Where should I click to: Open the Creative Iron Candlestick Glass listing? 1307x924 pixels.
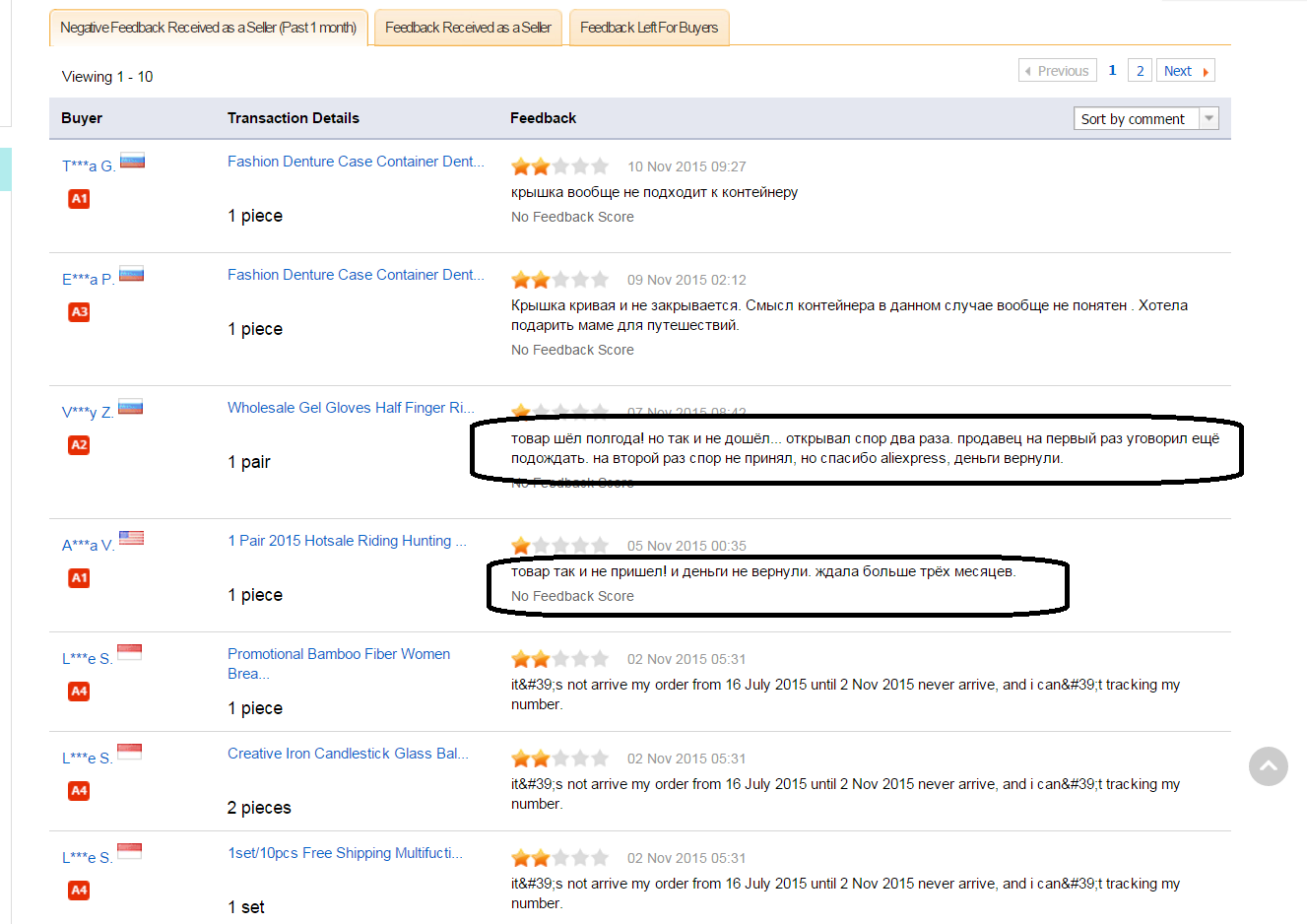(348, 754)
